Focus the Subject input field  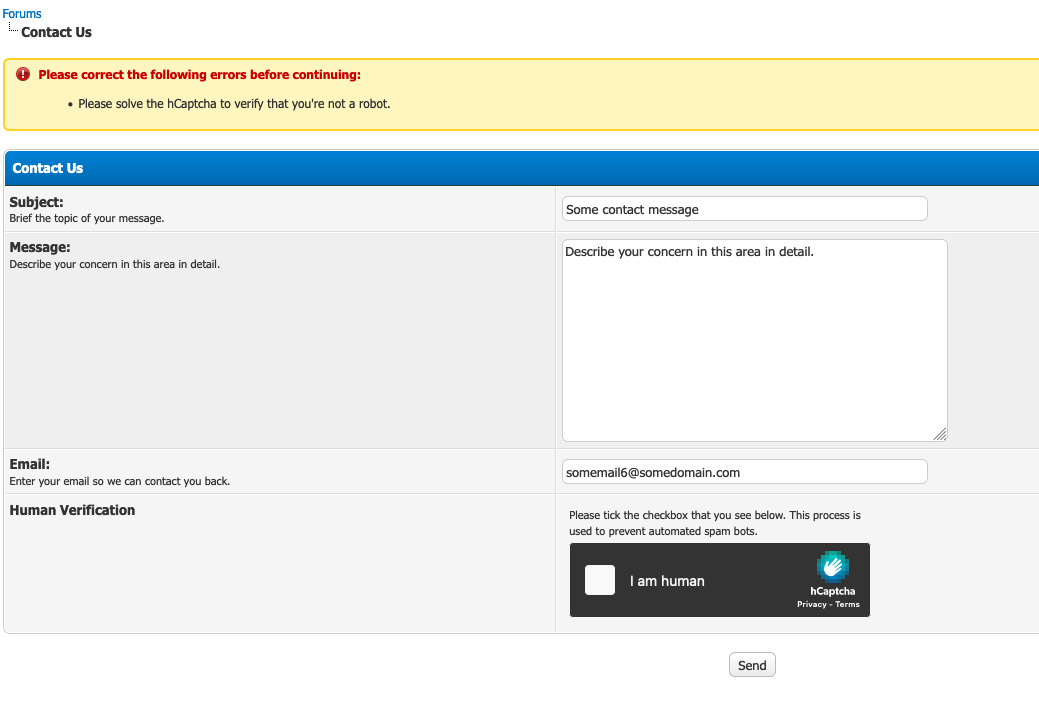[744, 209]
